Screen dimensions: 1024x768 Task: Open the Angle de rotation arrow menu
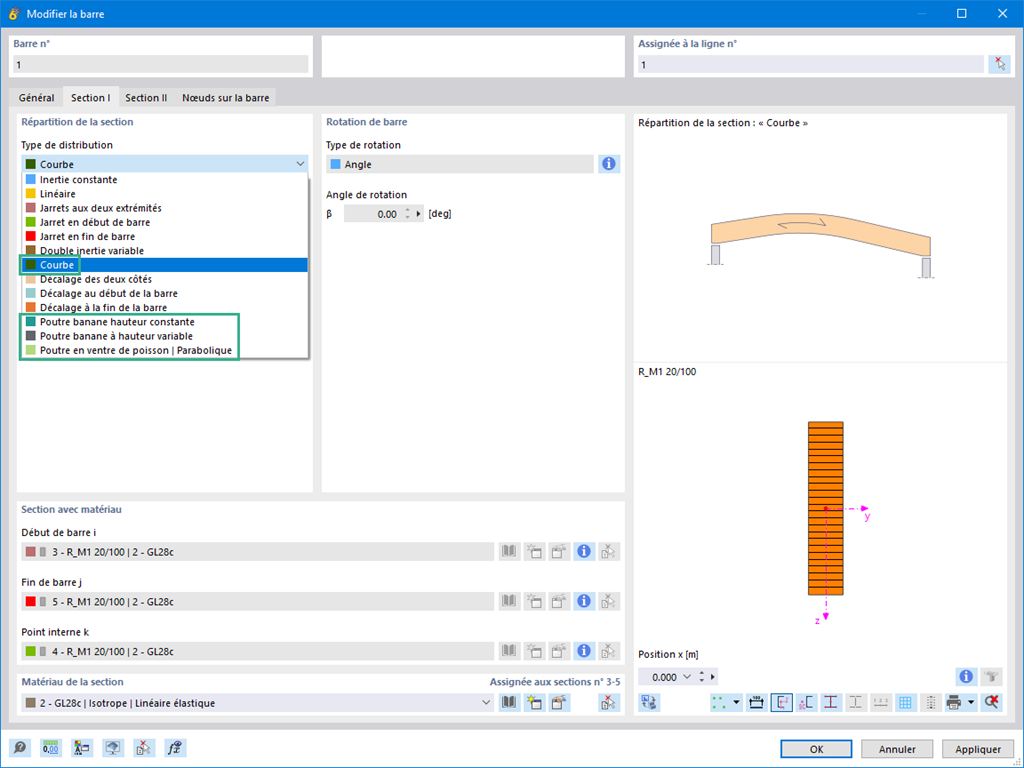[x=419, y=214]
